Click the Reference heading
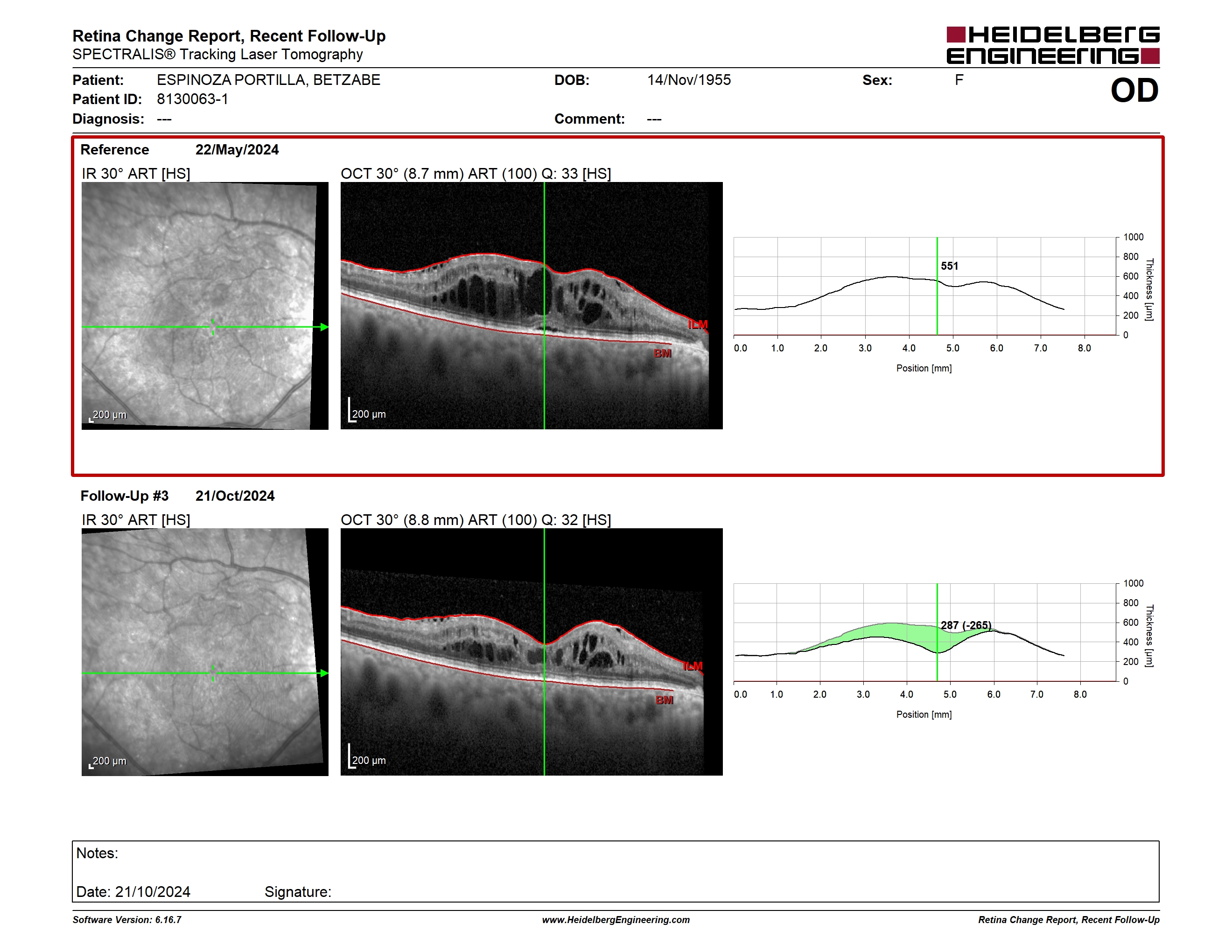This screenshot has width=1232, height=952. 115,149
